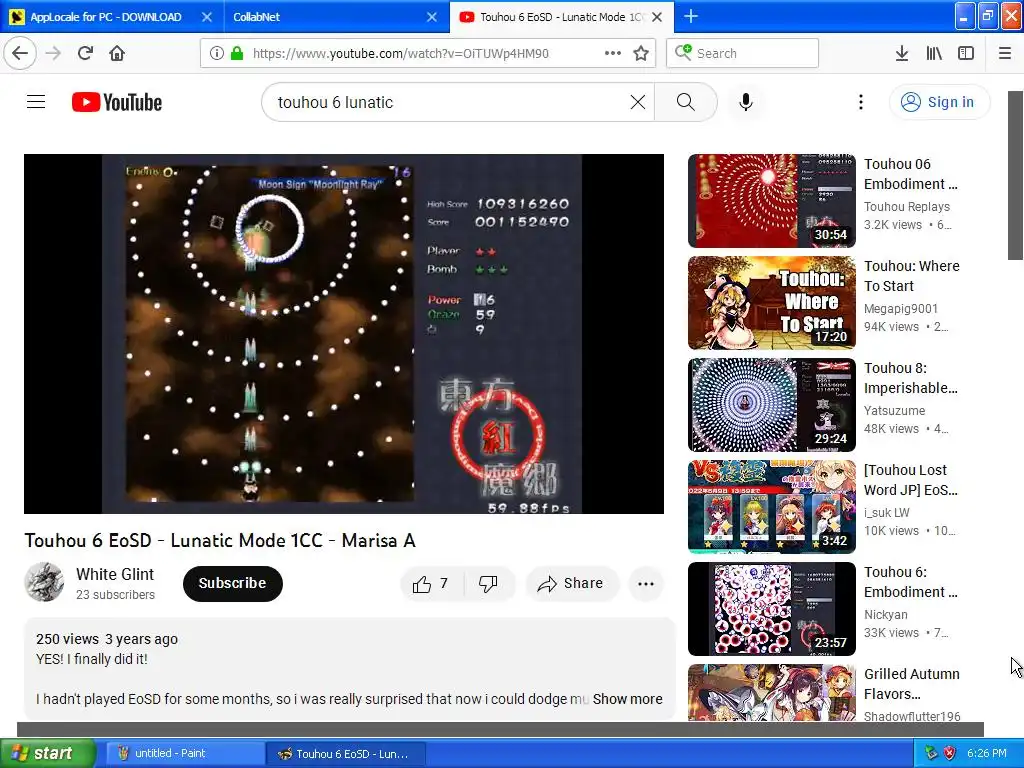Click Megapig9001 channel name
Viewport: 1024px width, 768px height.
click(901, 308)
